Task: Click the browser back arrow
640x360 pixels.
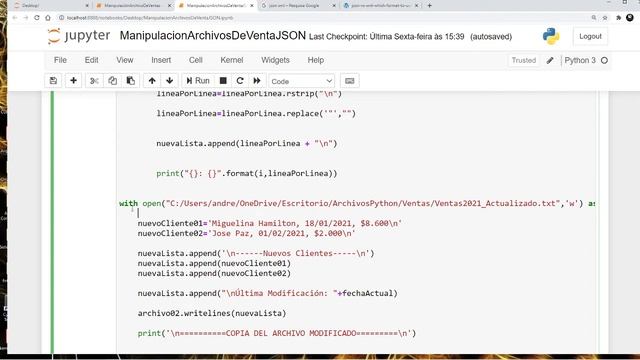Action: 15,18
